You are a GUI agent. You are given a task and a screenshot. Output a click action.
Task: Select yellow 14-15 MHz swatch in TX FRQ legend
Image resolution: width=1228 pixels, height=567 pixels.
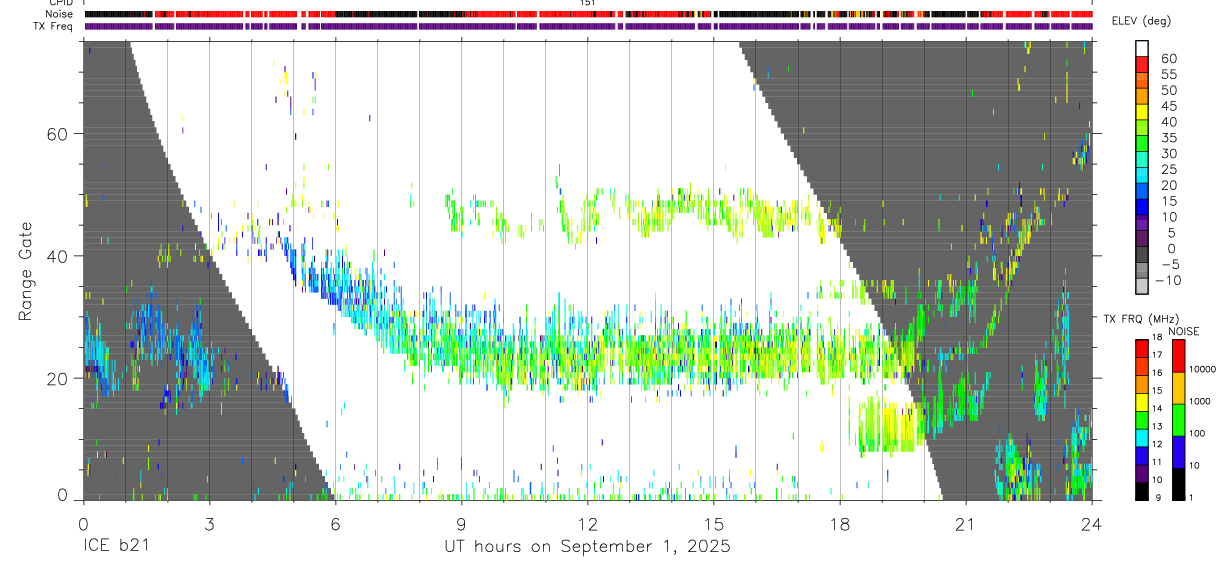tap(1142, 401)
